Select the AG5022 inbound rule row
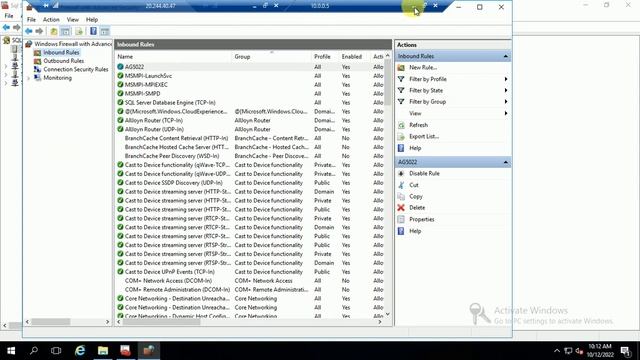 point(250,67)
